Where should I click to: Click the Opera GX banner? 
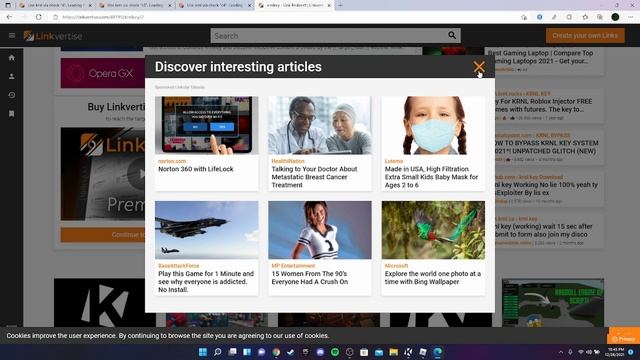(x=102, y=73)
